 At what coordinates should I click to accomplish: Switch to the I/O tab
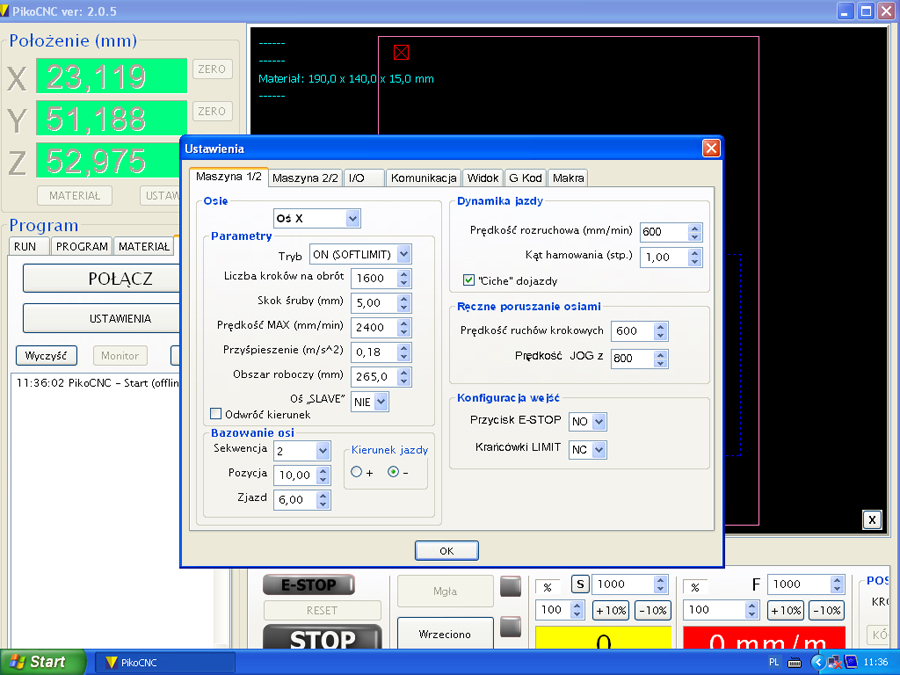[364, 178]
